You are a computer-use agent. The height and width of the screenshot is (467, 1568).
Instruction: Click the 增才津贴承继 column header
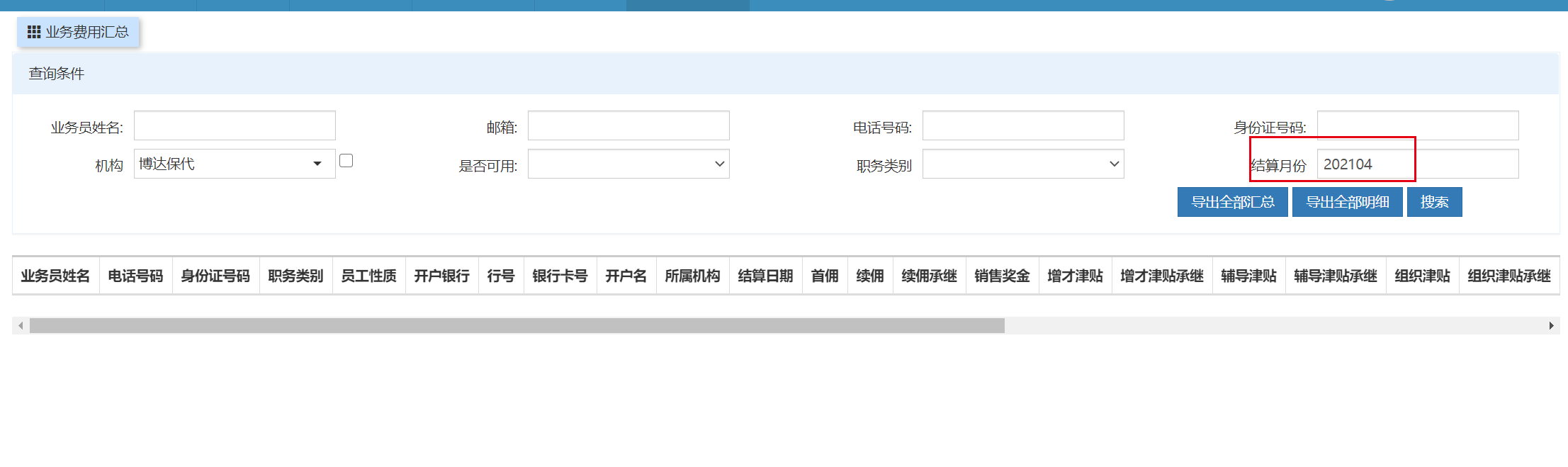(1162, 276)
